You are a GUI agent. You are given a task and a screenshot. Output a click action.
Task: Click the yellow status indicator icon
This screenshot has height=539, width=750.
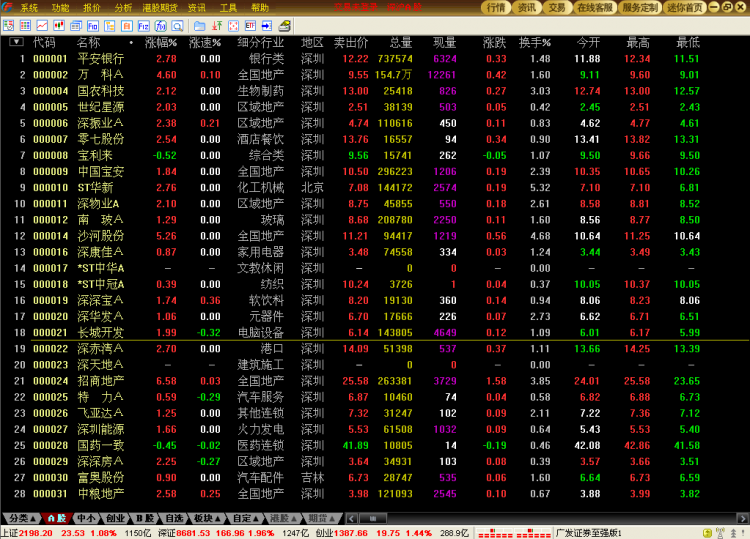click(708, 533)
